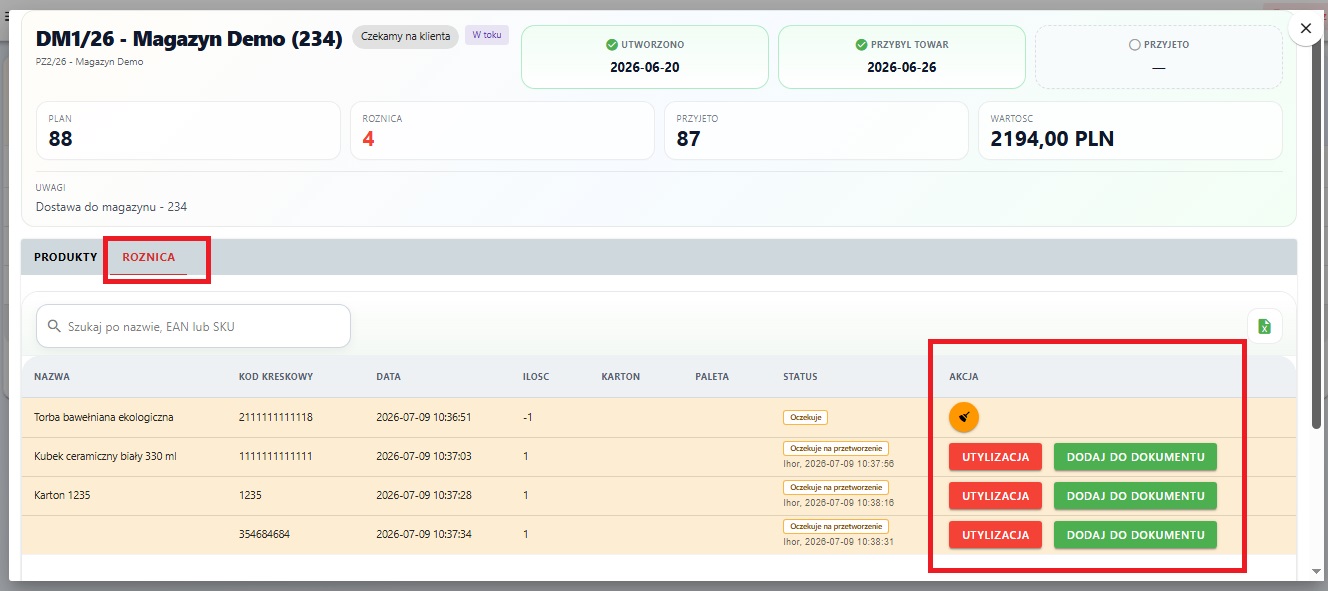The width and height of the screenshot is (1328, 591).
Task: Switch to the Produkty tab
Action: pyautogui.click(x=66, y=257)
